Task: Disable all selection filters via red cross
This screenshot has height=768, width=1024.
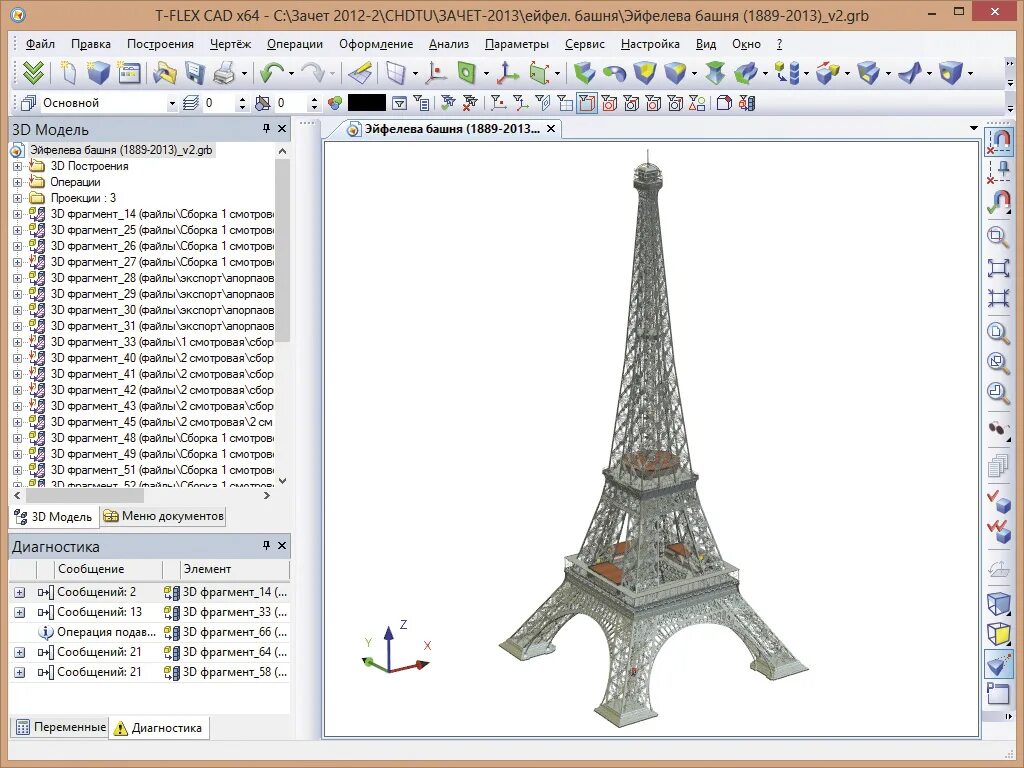Action: [470, 103]
